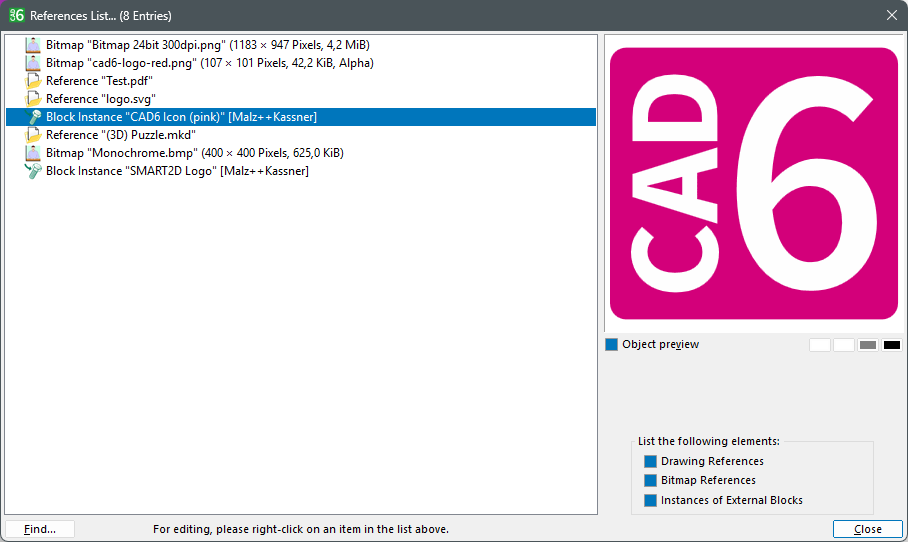Select the Reference "logo.svg" list entry
Image resolution: width=908 pixels, height=542 pixels.
pos(100,99)
